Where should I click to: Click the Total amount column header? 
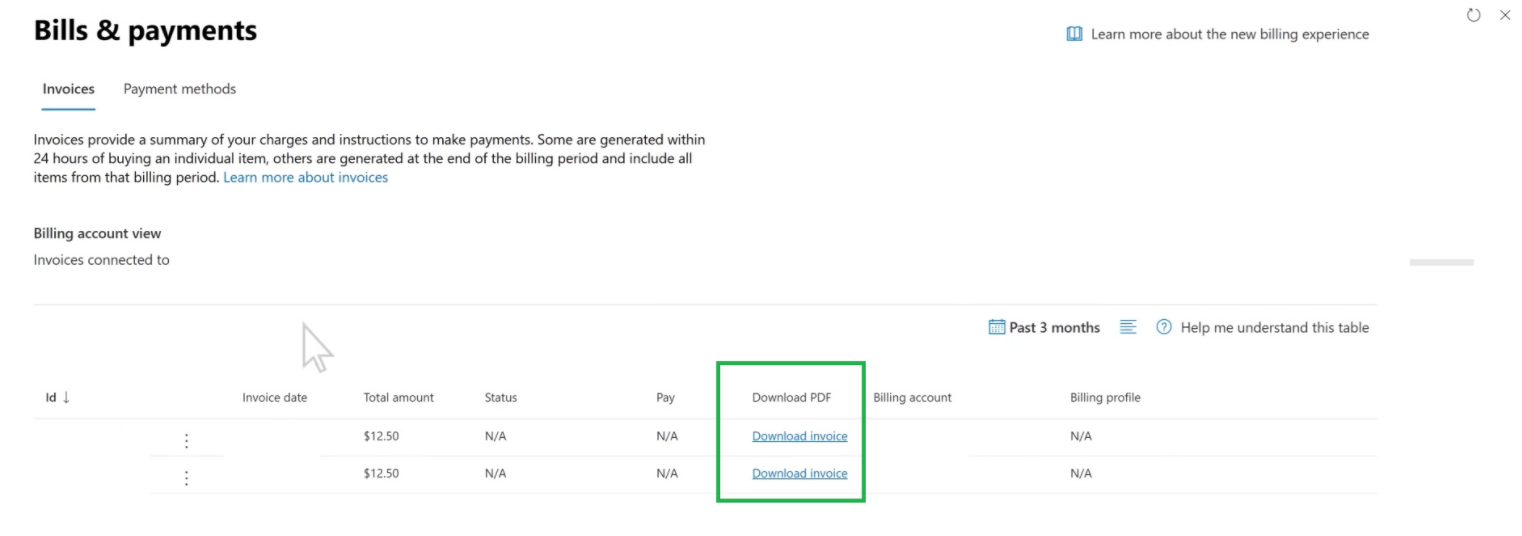(399, 397)
